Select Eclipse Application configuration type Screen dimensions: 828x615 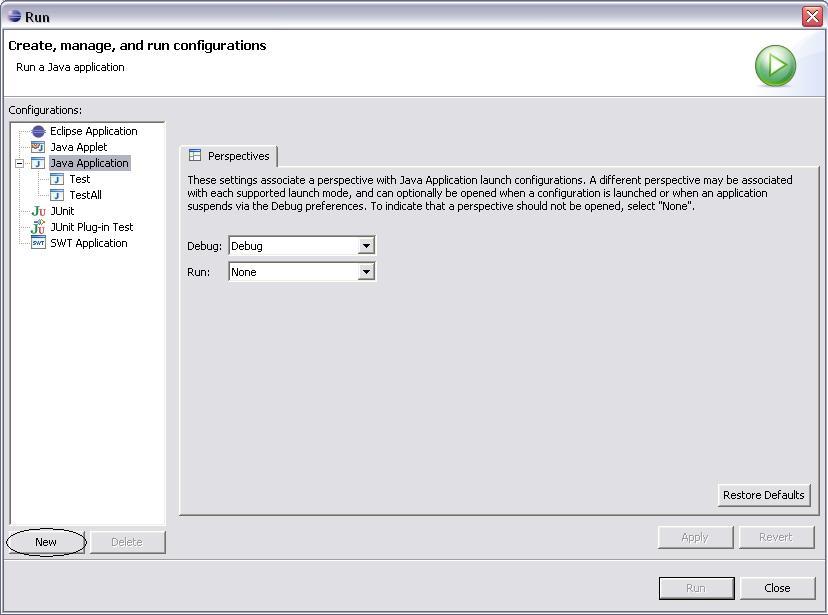[x=93, y=131]
